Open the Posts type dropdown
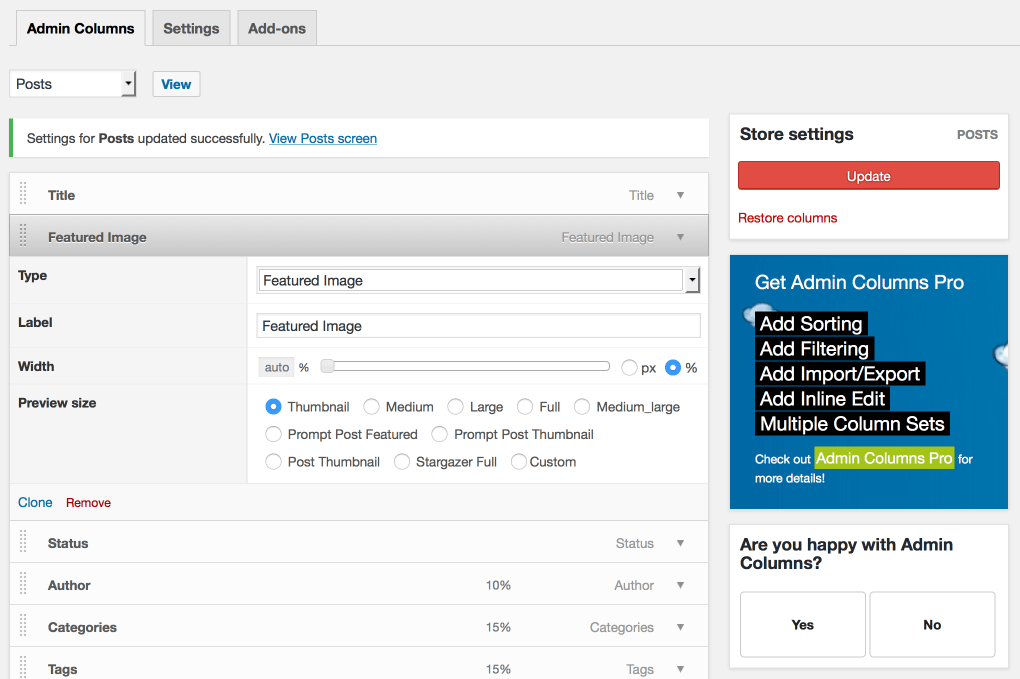The width and height of the screenshot is (1020, 679). pos(72,84)
